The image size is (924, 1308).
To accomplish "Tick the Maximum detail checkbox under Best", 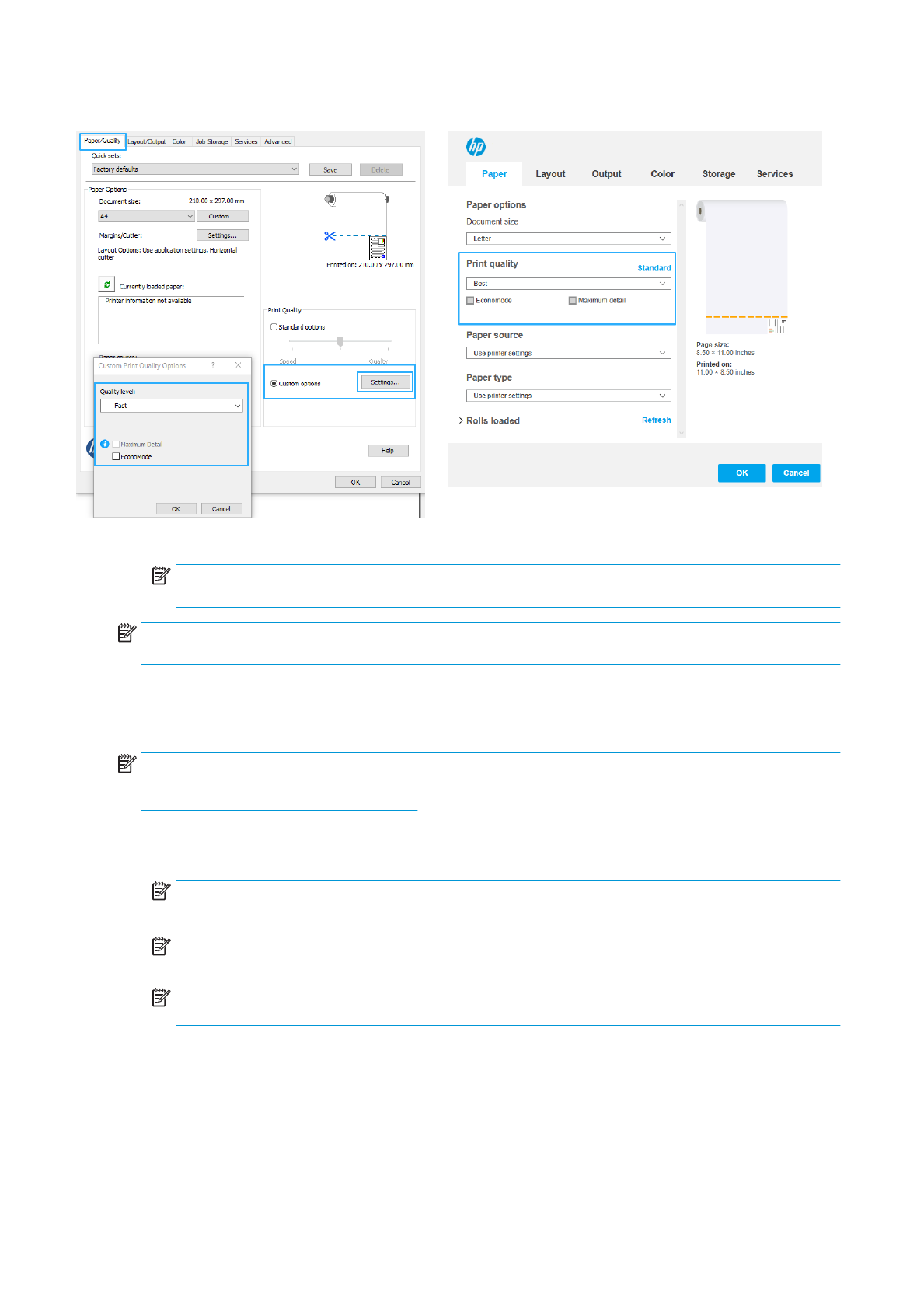I will (573, 301).
